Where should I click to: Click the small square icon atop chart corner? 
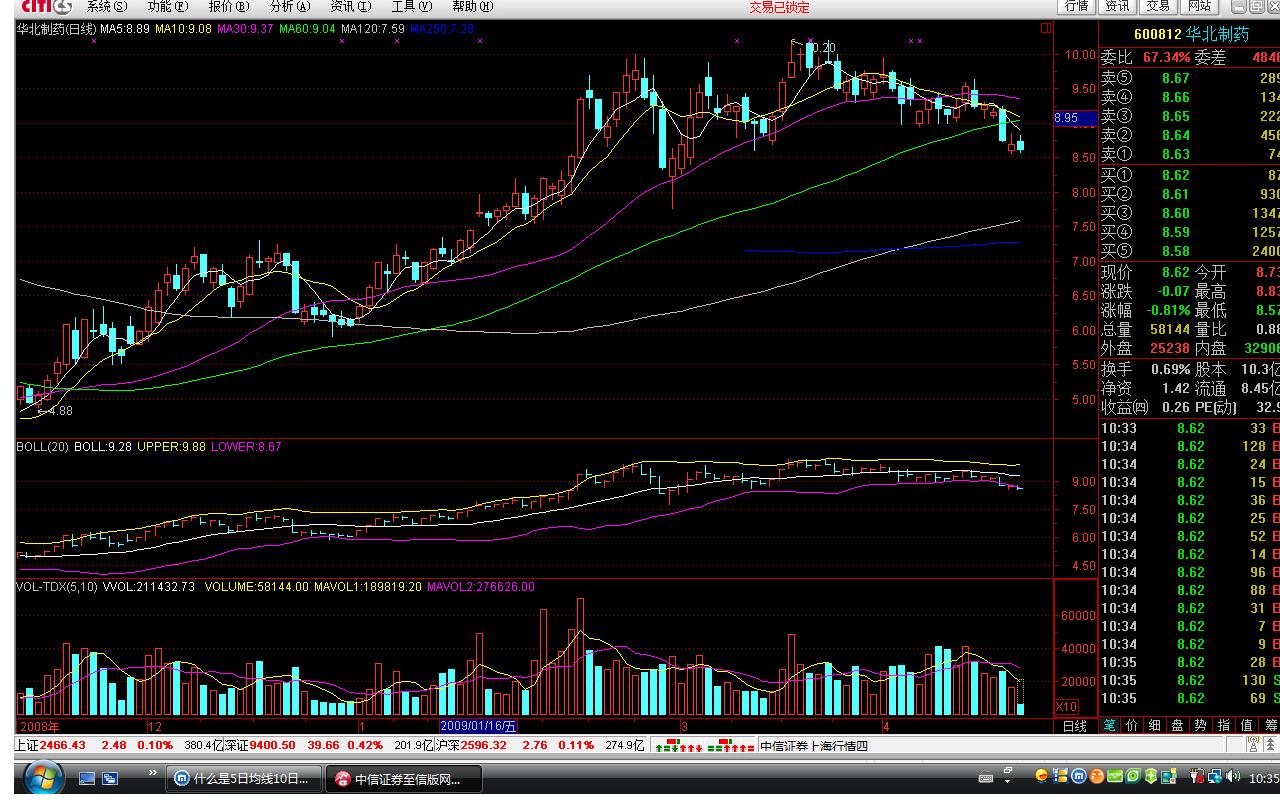1046,28
